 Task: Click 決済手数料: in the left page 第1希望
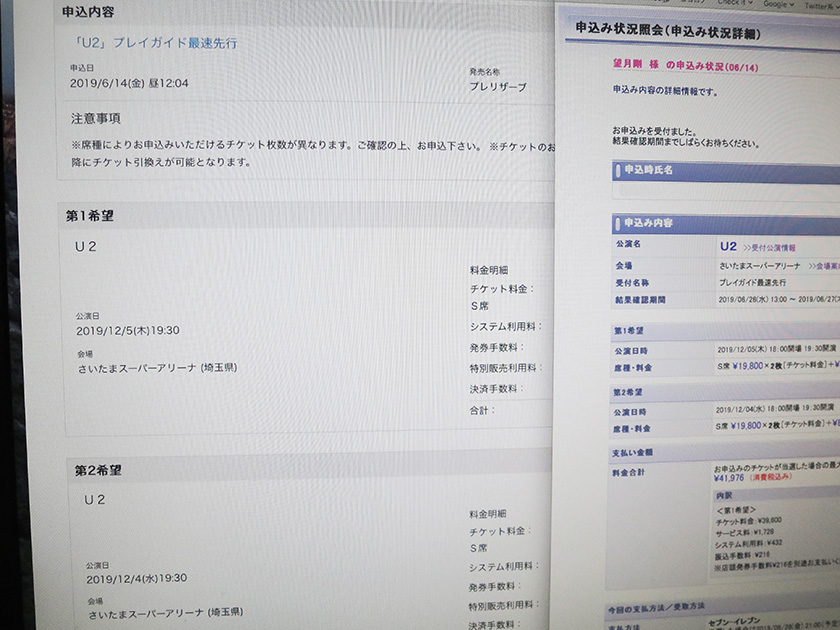497,389
